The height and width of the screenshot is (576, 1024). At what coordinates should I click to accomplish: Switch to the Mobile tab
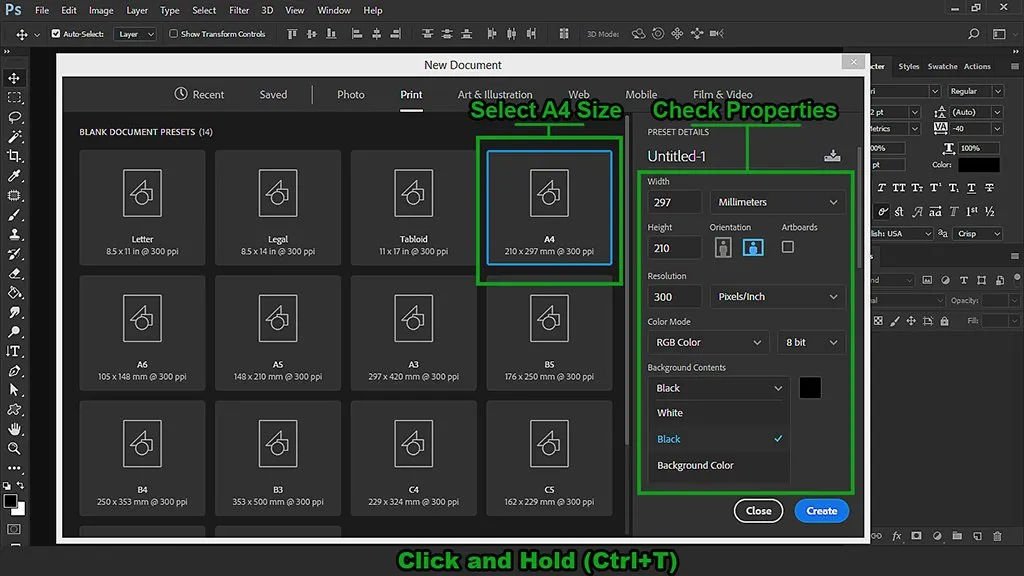[641, 94]
